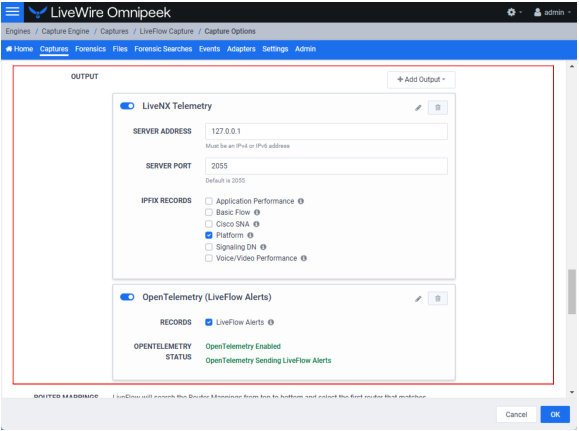Image resolution: width=579 pixels, height=431 pixels.
Task: Click the LiveWire Omnipeek logo
Action: [100, 13]
